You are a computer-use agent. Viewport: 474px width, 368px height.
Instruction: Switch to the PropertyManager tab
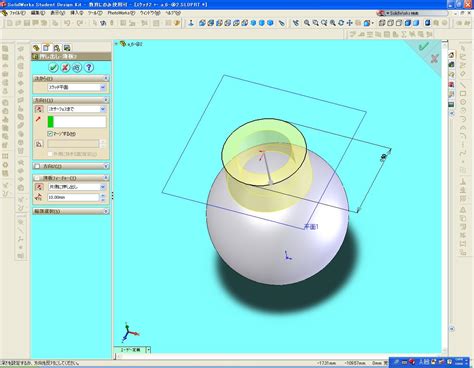pyautogui.click(x=46, y=48)
